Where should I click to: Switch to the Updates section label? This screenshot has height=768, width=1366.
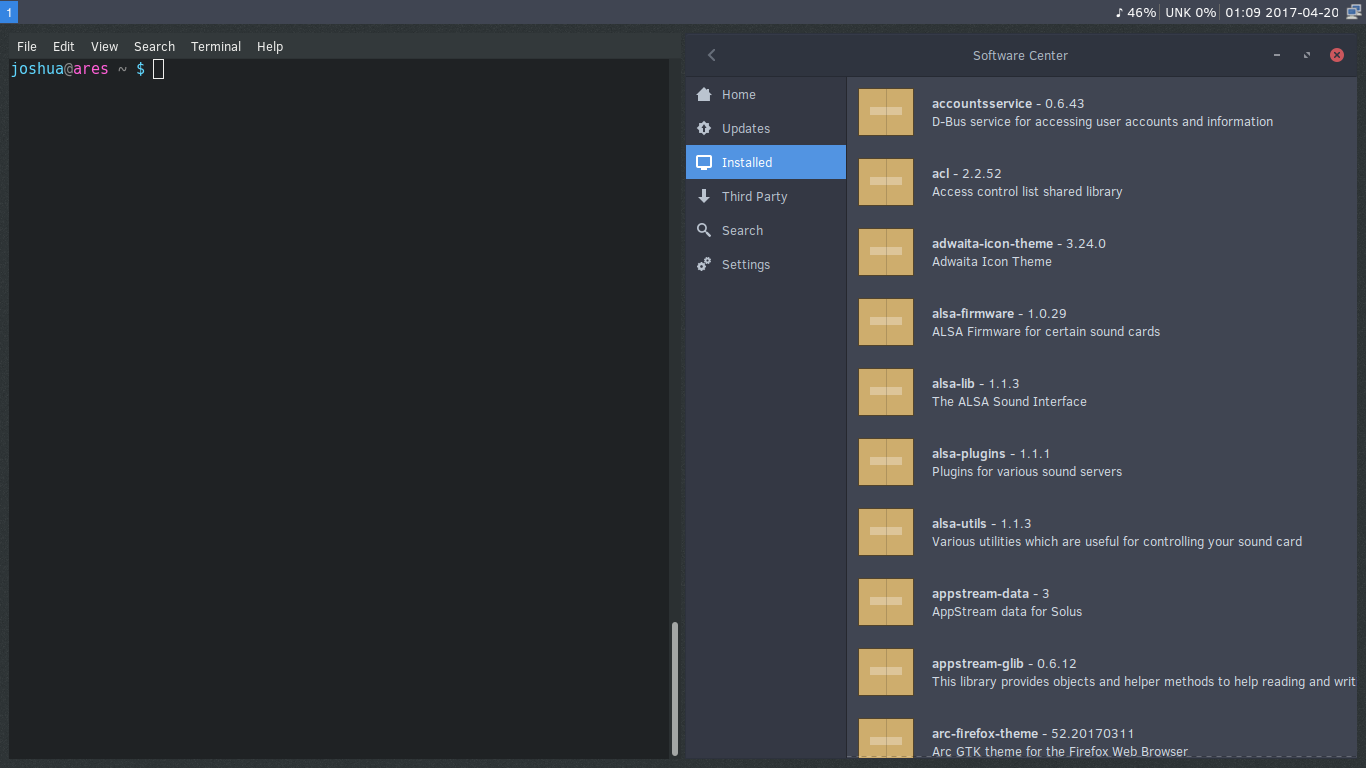coord(746,128)
